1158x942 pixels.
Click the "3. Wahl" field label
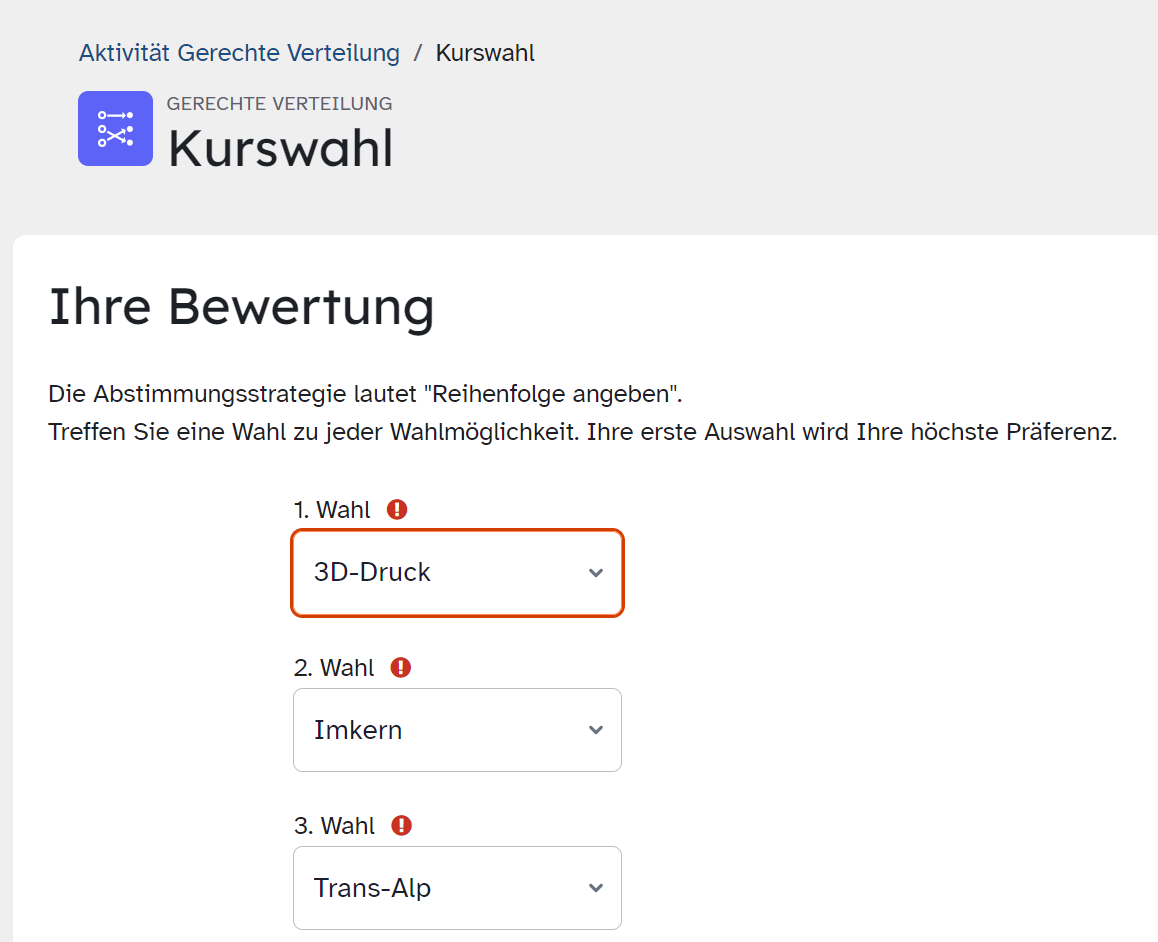334,826
